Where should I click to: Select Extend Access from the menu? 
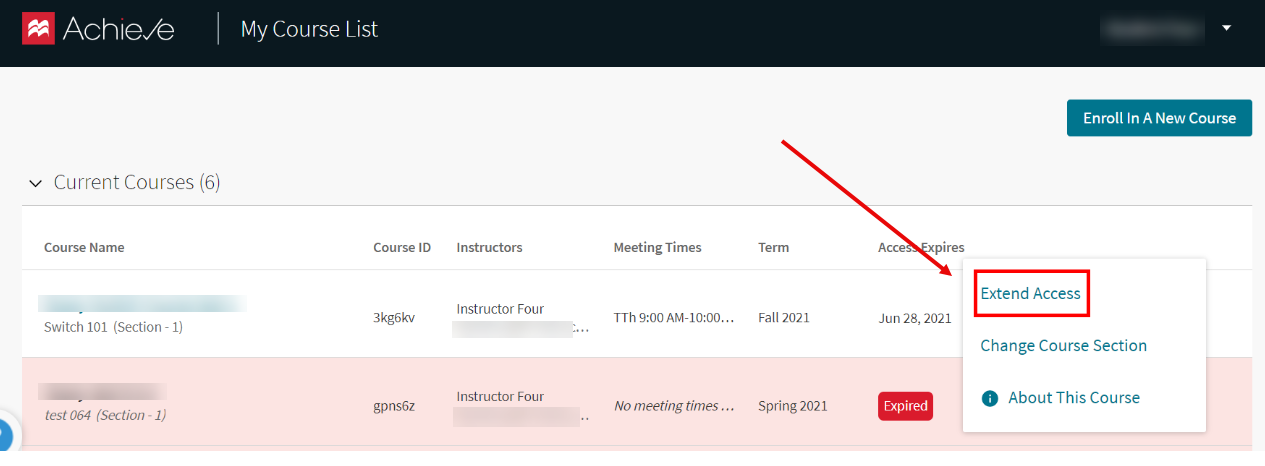(x=1030, y=294)
